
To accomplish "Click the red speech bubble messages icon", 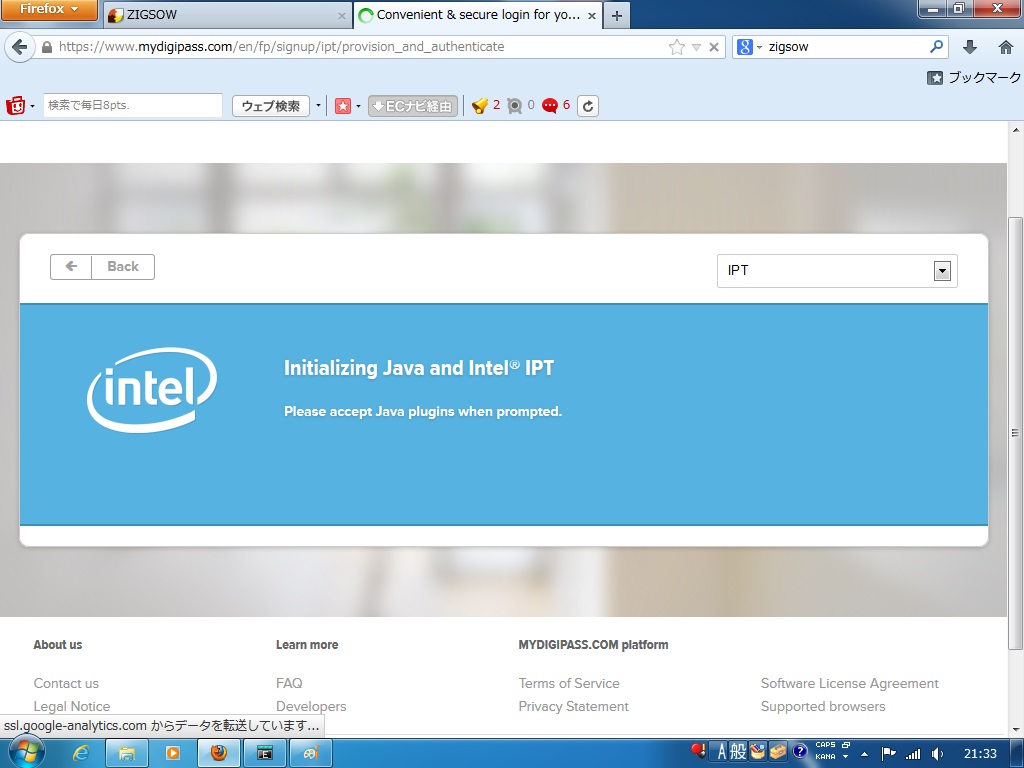I will 550,105.
